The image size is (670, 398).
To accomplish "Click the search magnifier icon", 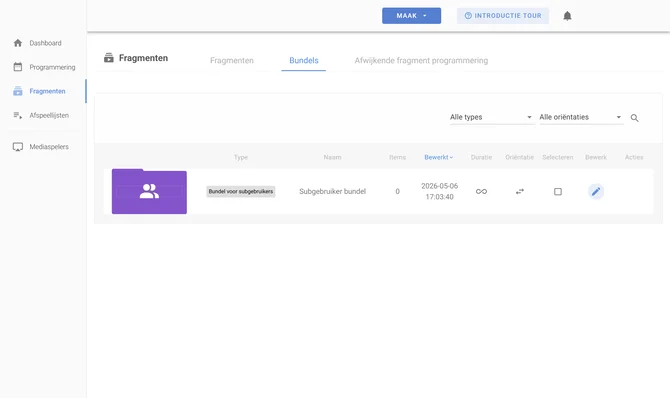I will point(635,118).
